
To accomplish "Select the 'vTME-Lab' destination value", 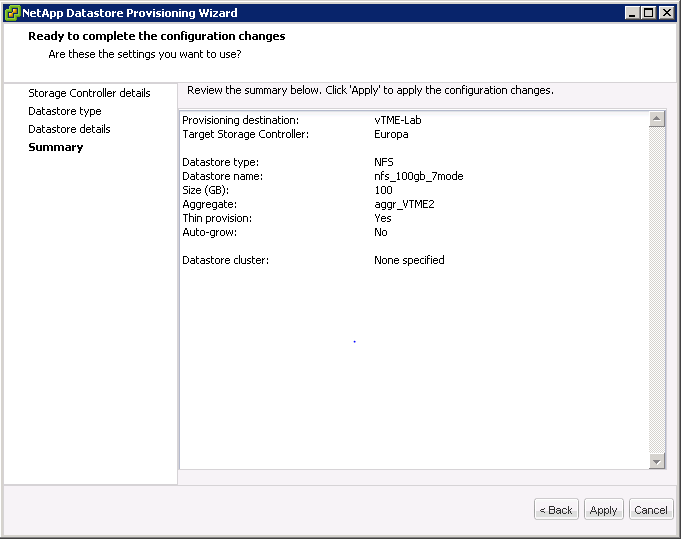I will point(398,120).
